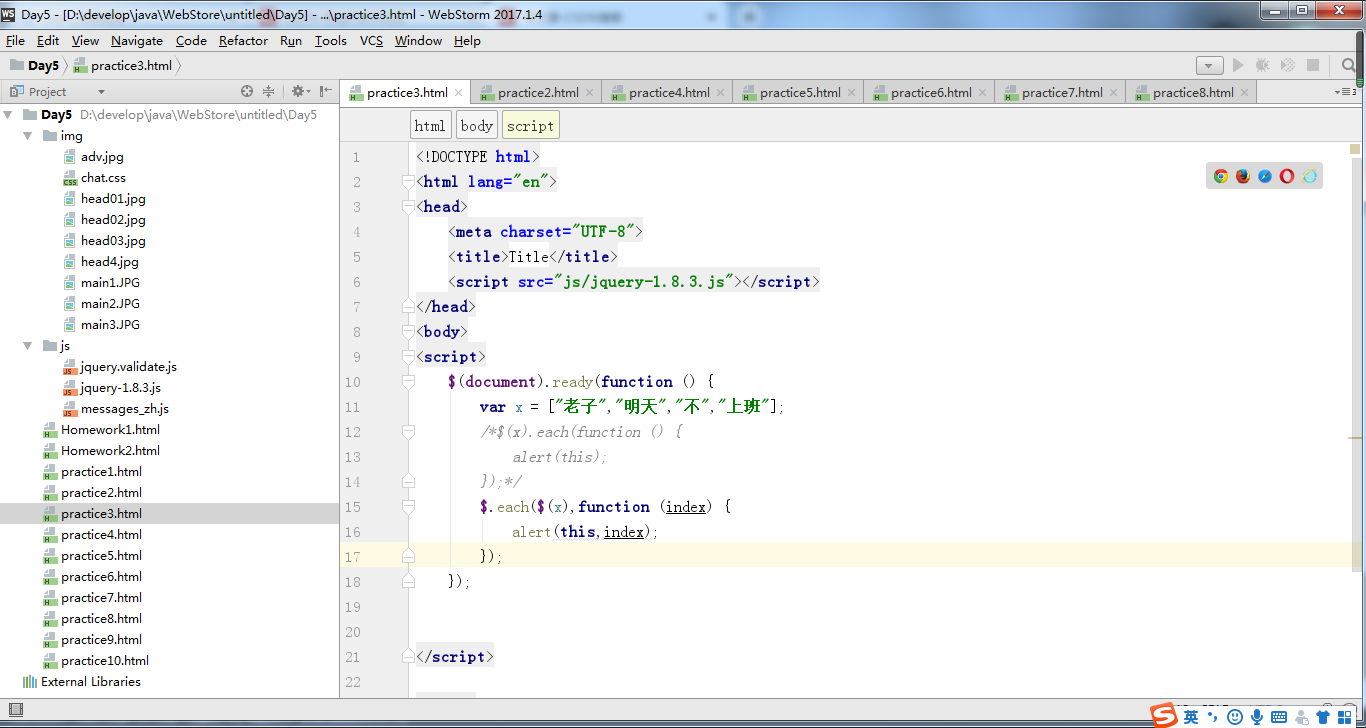This screenshot has width=1366, height=728.
Task: Open Search Everywhere magnifier icon
Action: tap(1349, 65)
